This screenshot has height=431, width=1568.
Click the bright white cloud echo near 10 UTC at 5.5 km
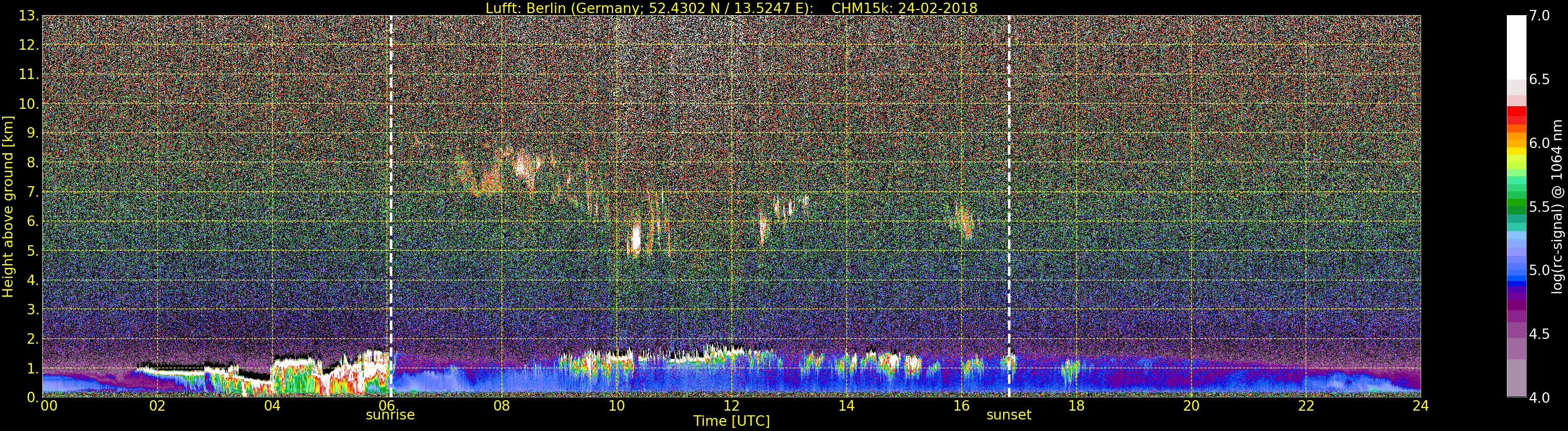coord(636,238)
